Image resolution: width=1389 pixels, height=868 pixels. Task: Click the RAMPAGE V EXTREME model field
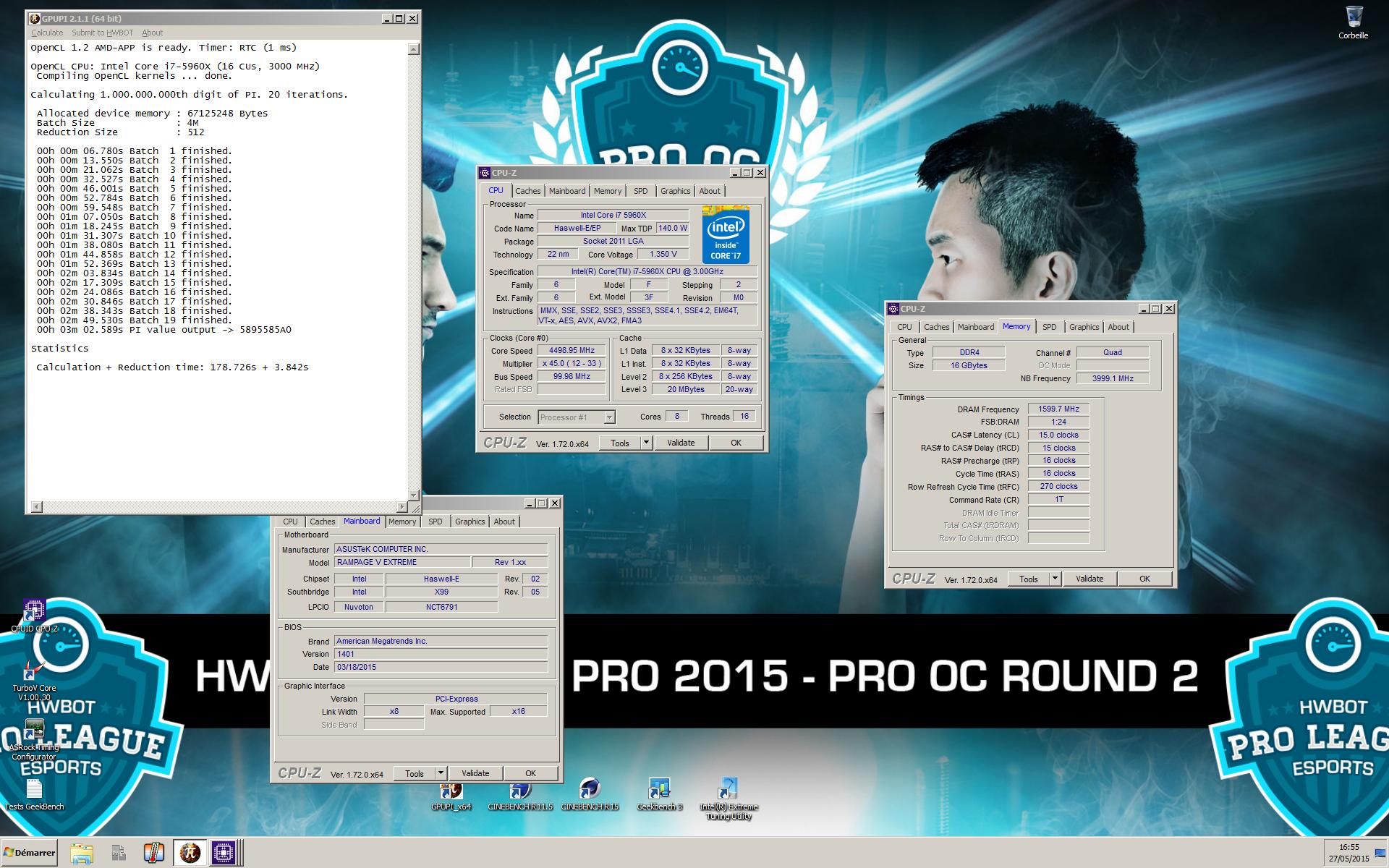(x=402, y=562)
